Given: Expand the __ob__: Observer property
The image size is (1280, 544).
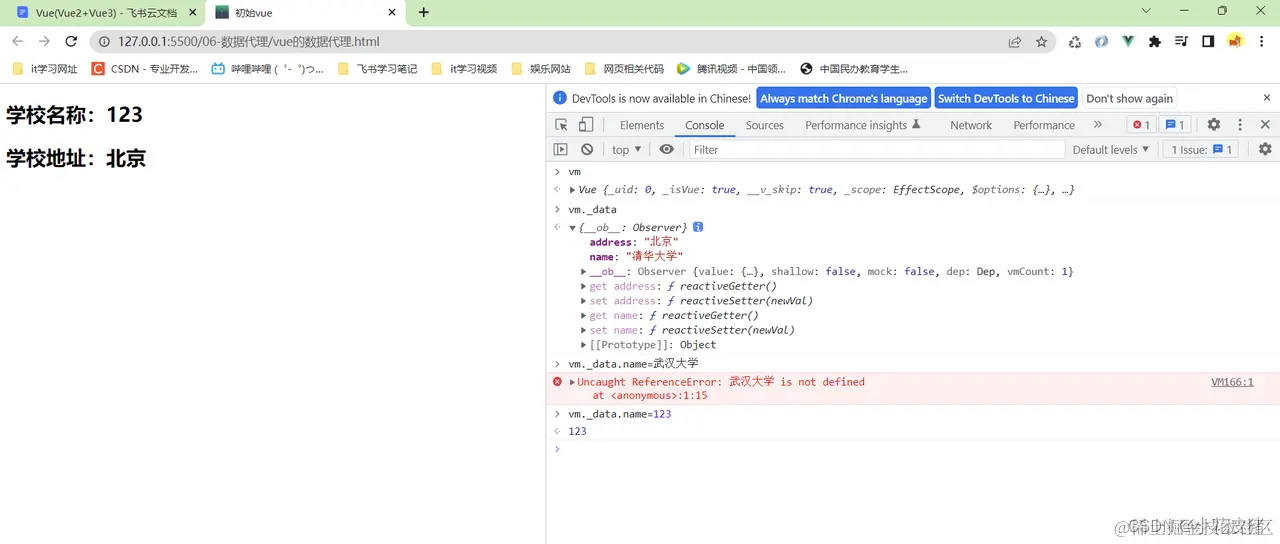Looking at the screenshot, I should point(584,272).
